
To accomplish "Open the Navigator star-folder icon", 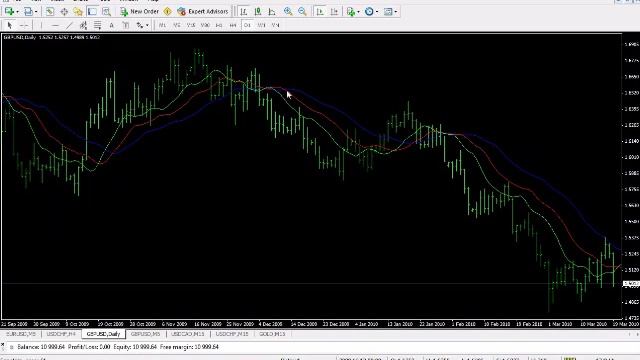I will (78, 11).
